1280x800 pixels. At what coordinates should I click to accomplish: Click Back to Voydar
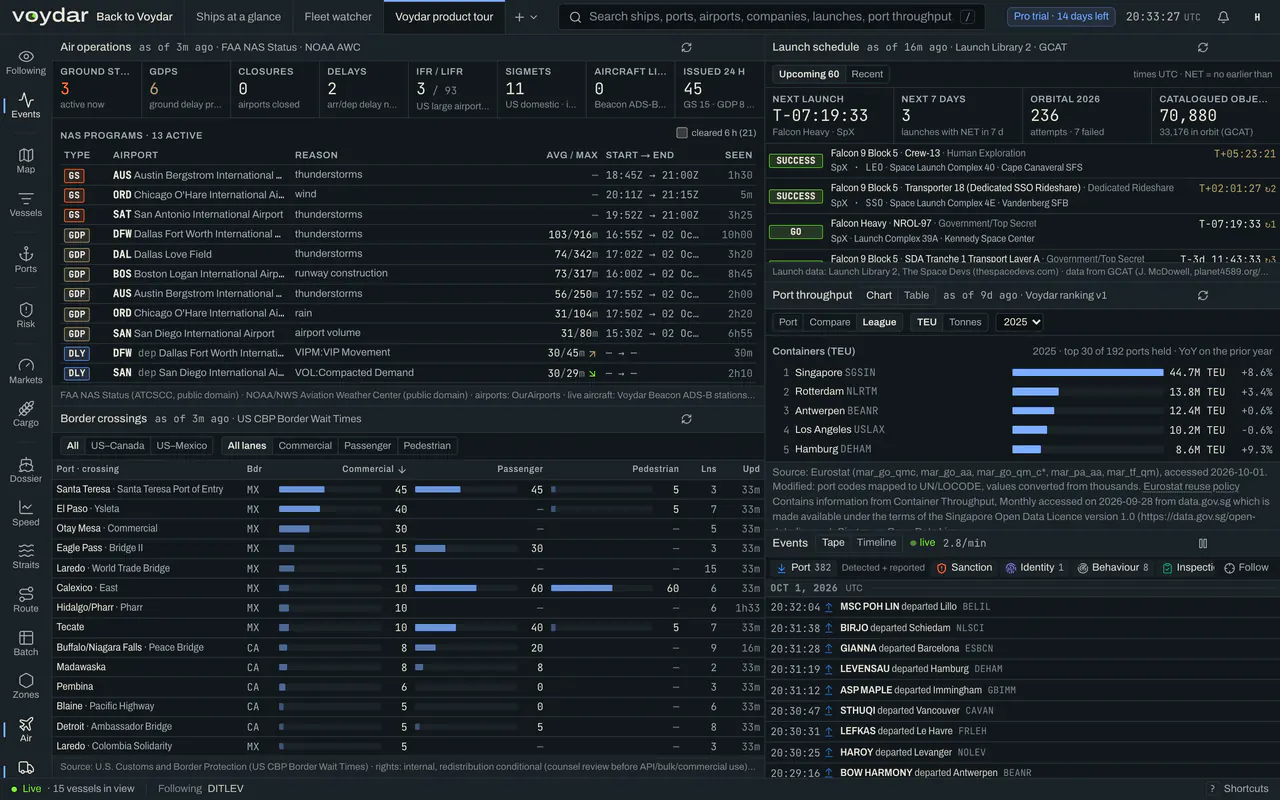coord(134,17)
